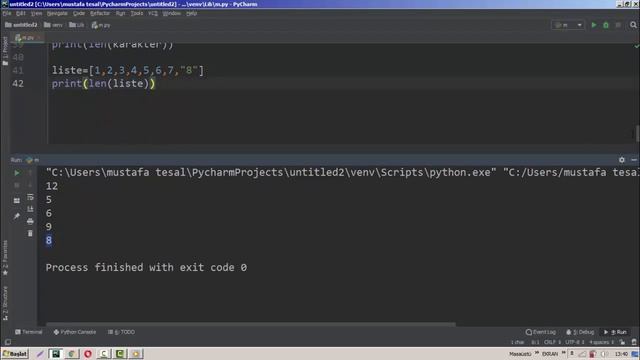Click the status bar icon after the lock
640x360 pixels.
pos(634,342)
